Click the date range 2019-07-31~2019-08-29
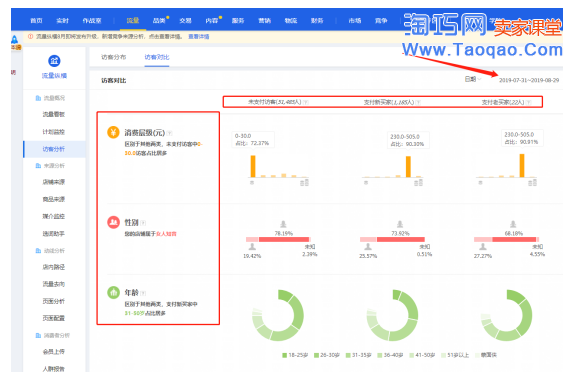 pos(529,80)
